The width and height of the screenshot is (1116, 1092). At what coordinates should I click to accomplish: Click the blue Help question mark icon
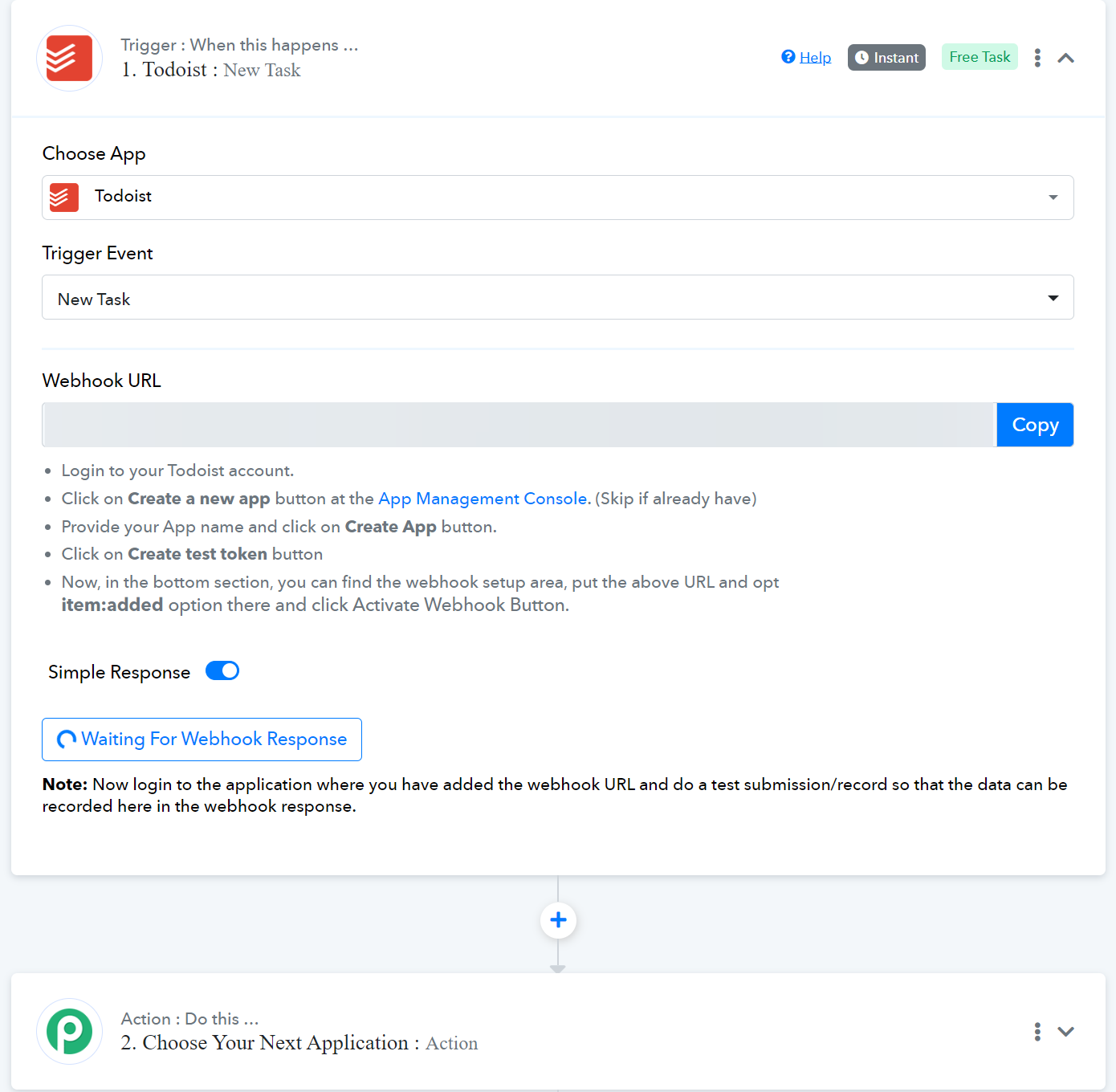[x=788, y=56]
